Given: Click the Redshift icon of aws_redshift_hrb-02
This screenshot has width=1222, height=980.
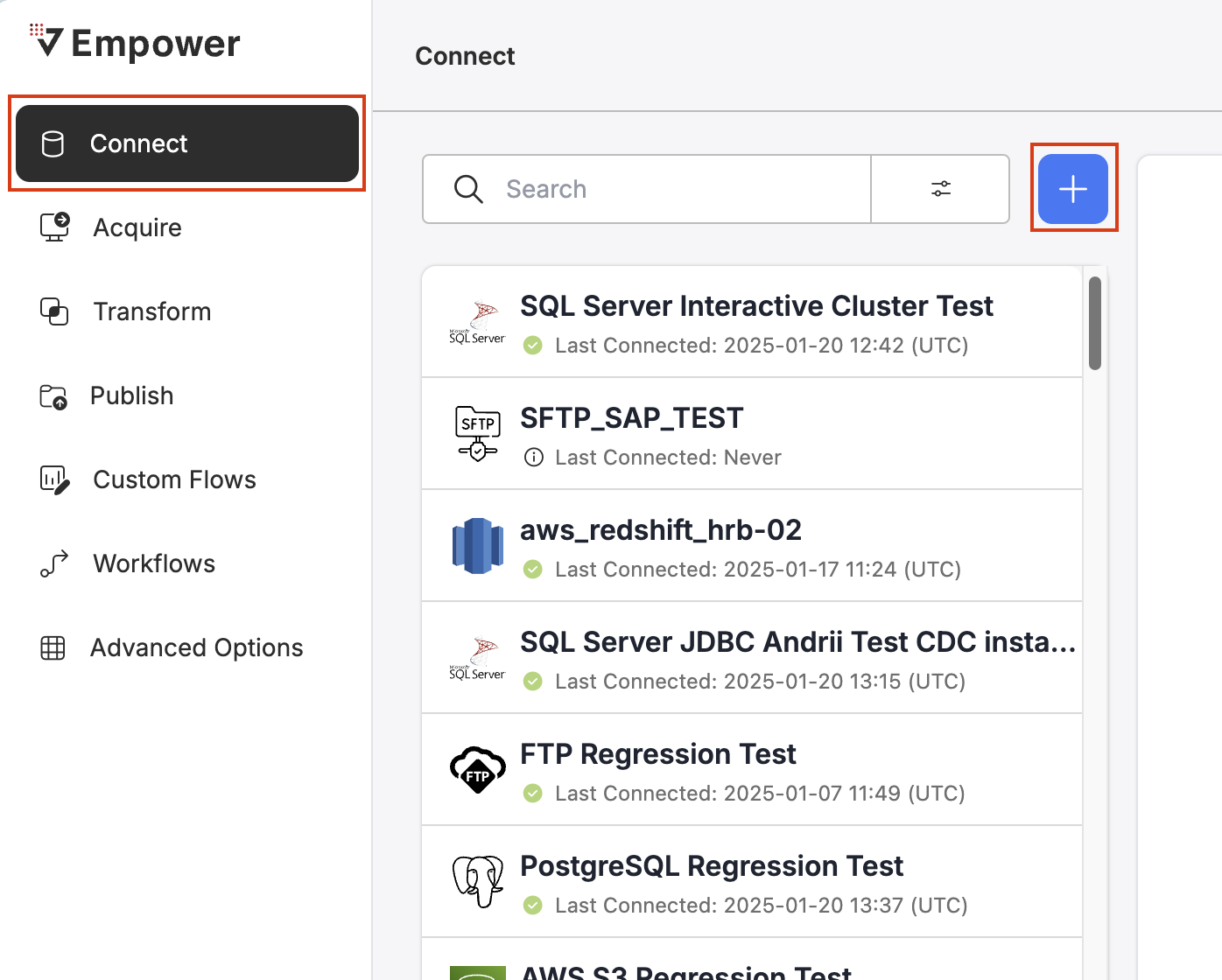Looking at the screenshot, I should pos(478,546).
